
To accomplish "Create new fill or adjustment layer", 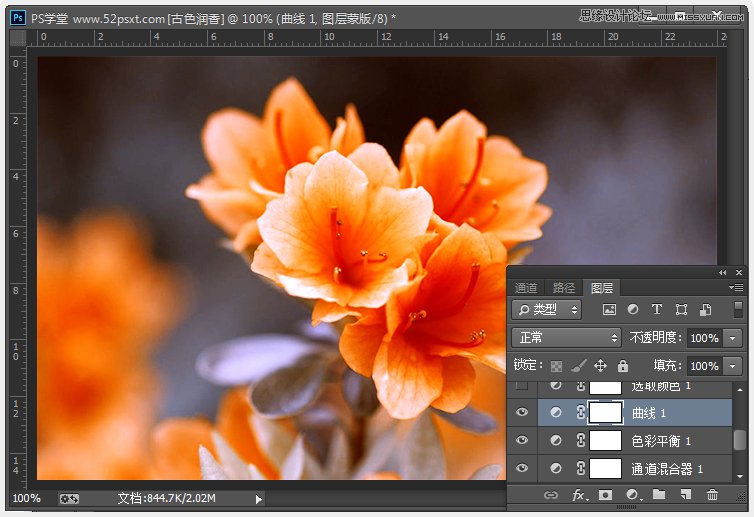I will click(x=633, y=495).
